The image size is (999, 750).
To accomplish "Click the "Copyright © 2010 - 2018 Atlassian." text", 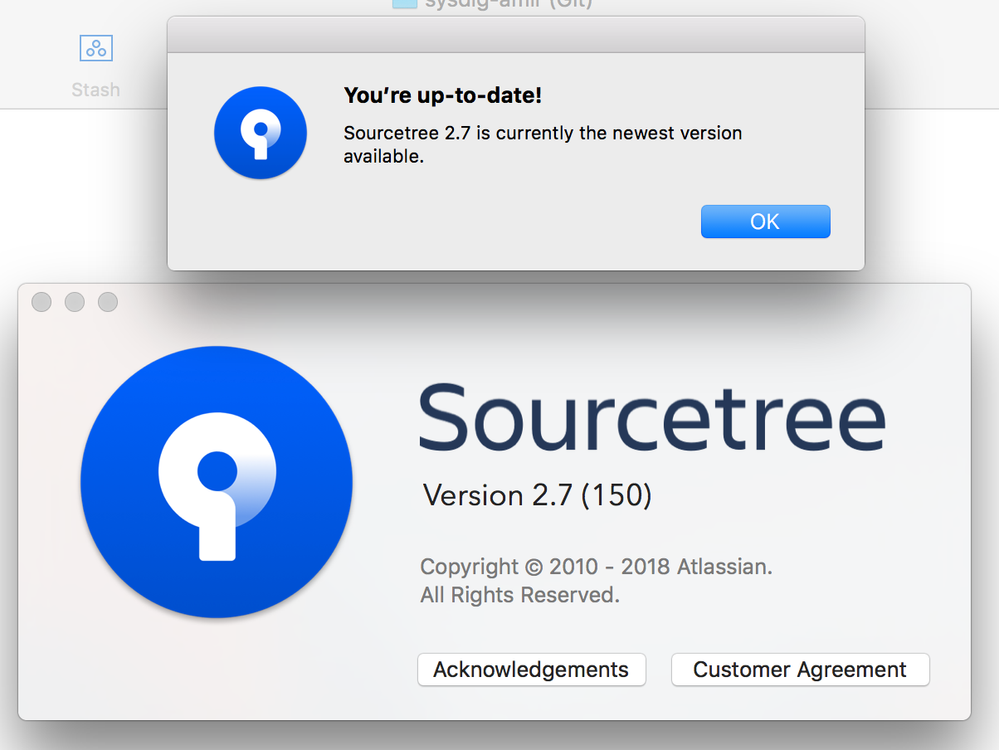I will [596, 566].
